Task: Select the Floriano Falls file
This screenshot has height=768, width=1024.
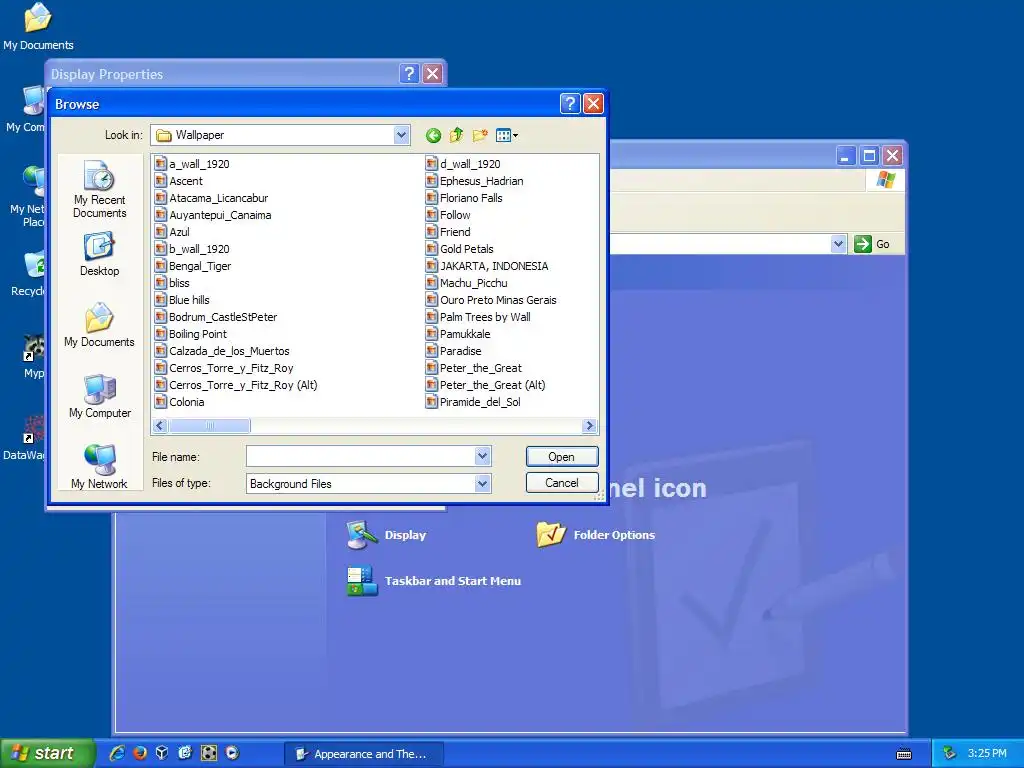Action: pos(464,198)
